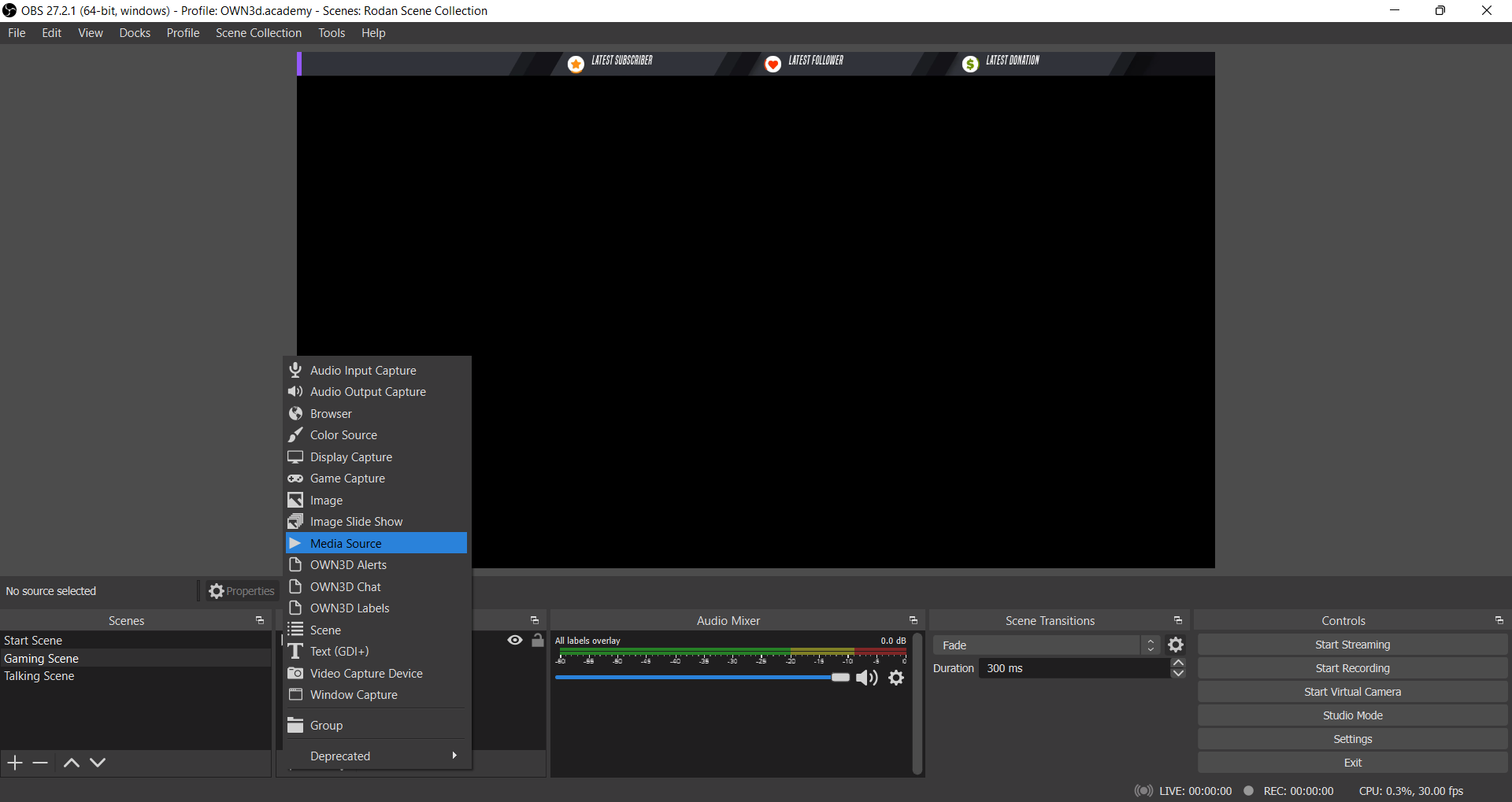
Task: Open the Scene Collection menu
Action: tap(258, 33)
